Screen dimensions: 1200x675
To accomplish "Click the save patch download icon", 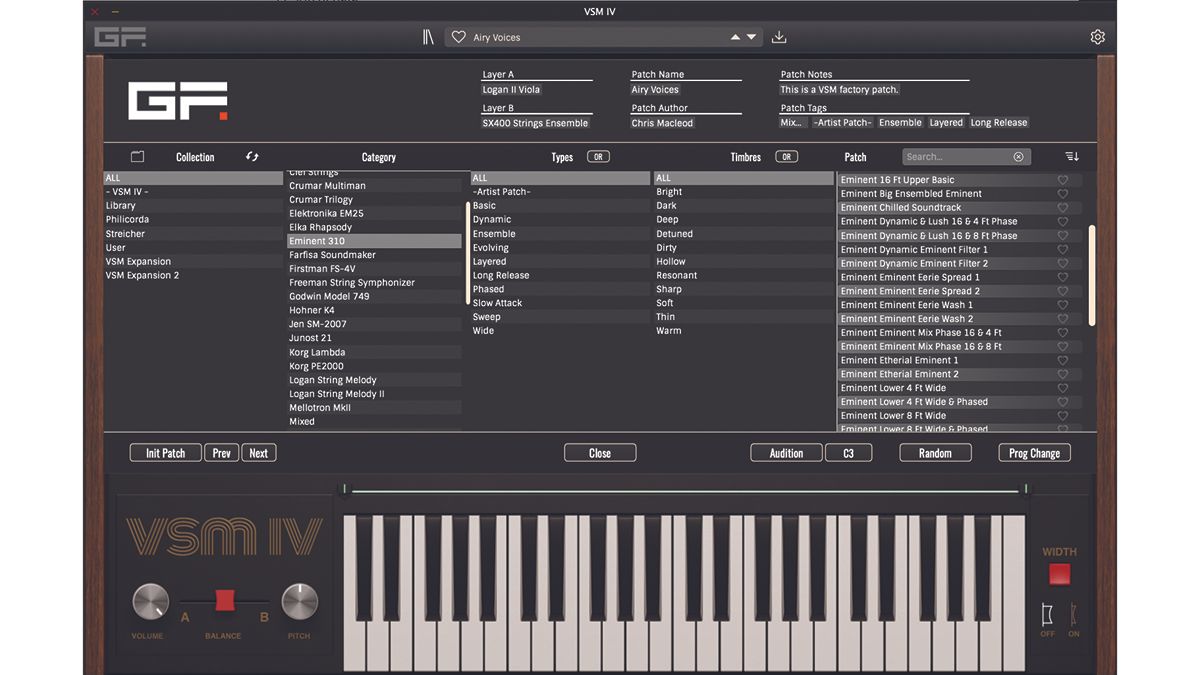I will [x=779, y=37].
